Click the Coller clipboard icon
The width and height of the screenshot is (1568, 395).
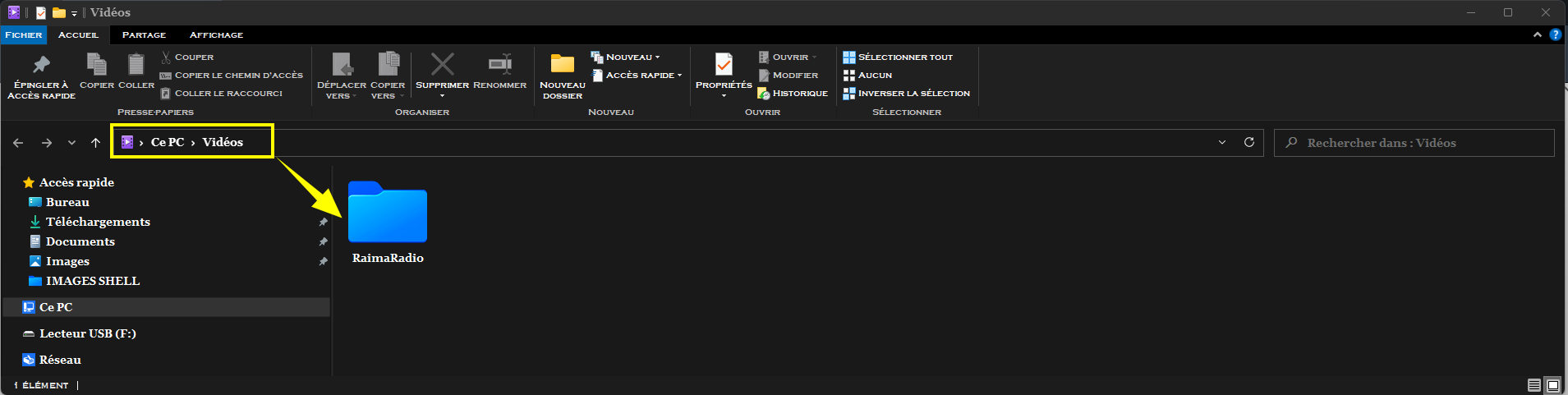[x=136, y=65]
